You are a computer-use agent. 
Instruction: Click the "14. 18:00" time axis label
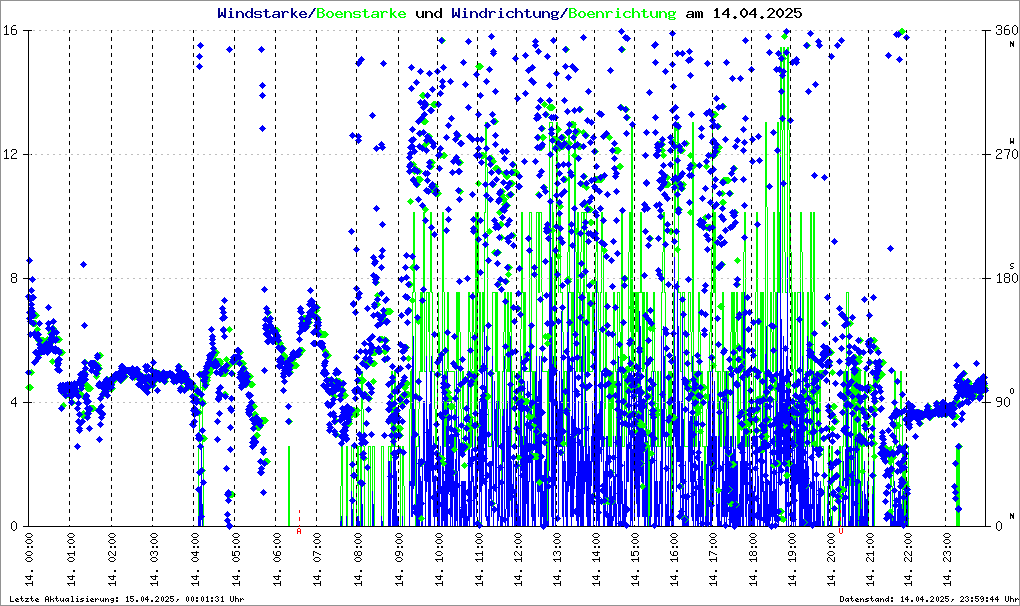[x=753, y=560]
